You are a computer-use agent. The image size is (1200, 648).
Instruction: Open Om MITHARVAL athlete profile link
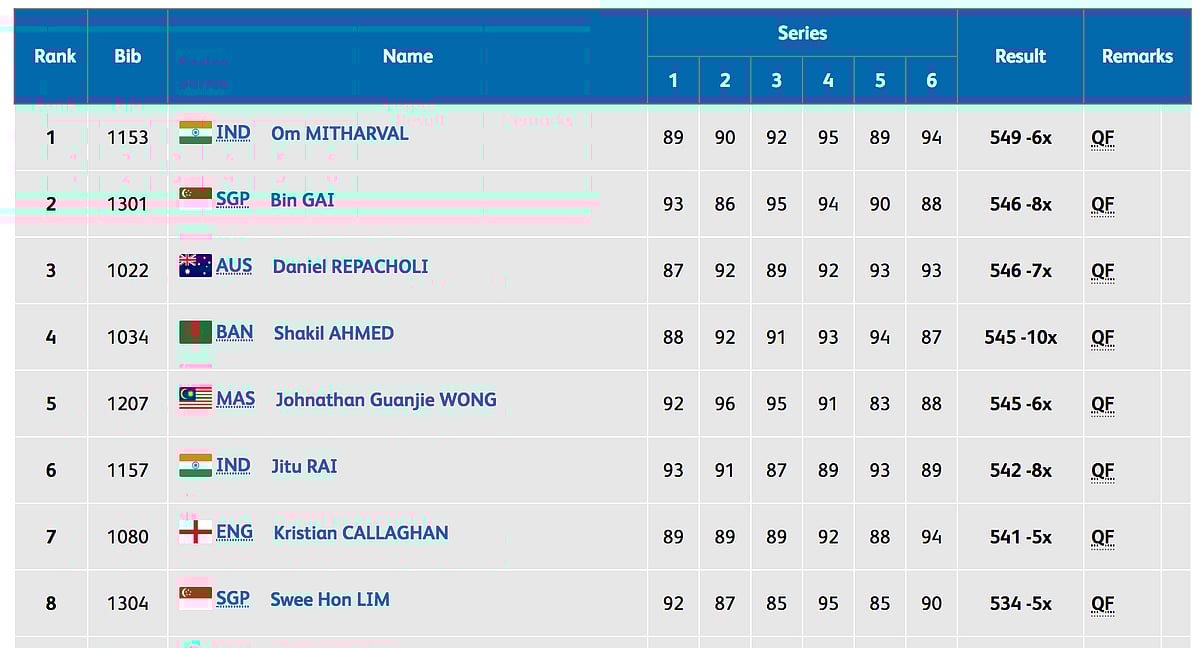click(339, 133)
